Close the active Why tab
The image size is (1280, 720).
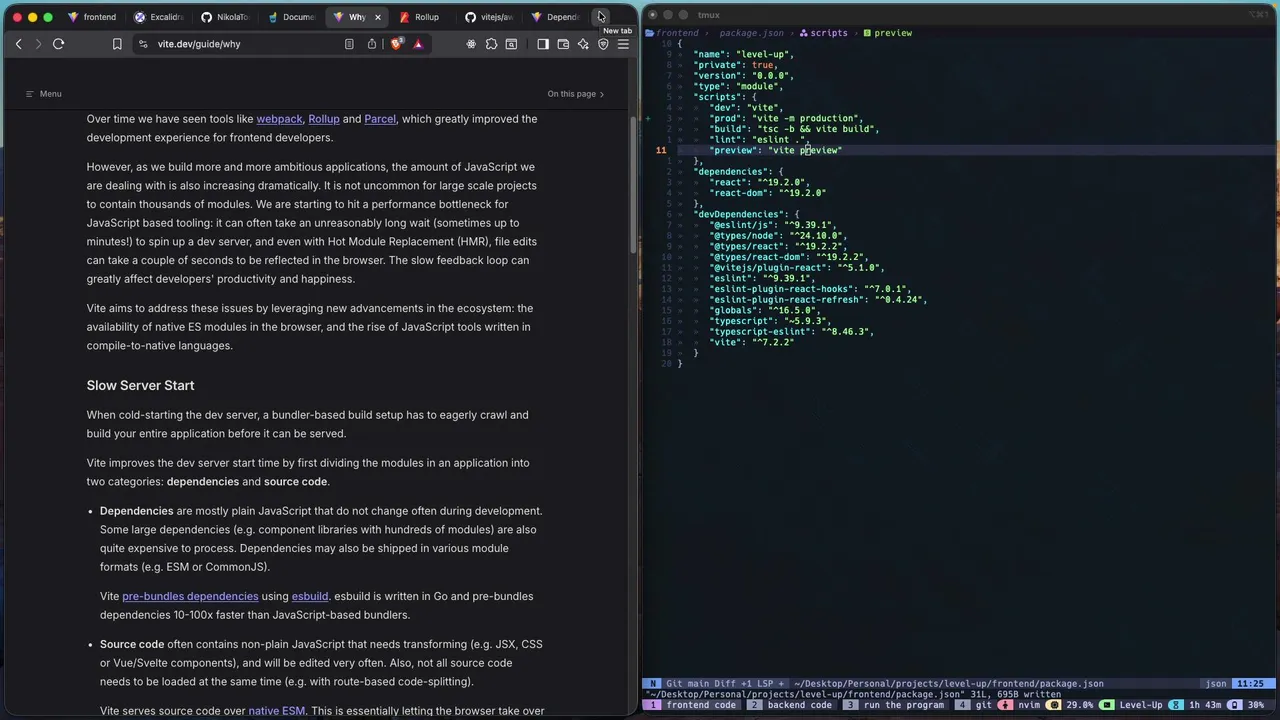click(x=377, y=17)
